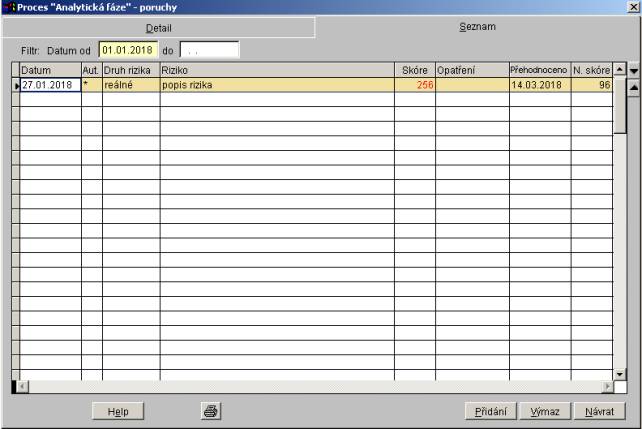Focus the Datum od filter field

coord(127,49)
